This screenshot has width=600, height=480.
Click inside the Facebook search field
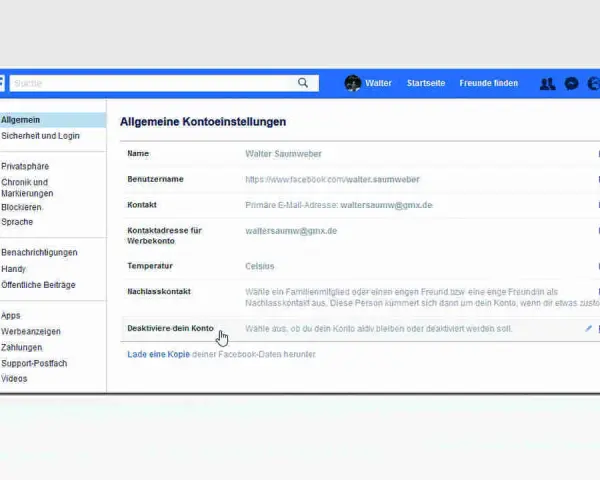tap(164, 83)
